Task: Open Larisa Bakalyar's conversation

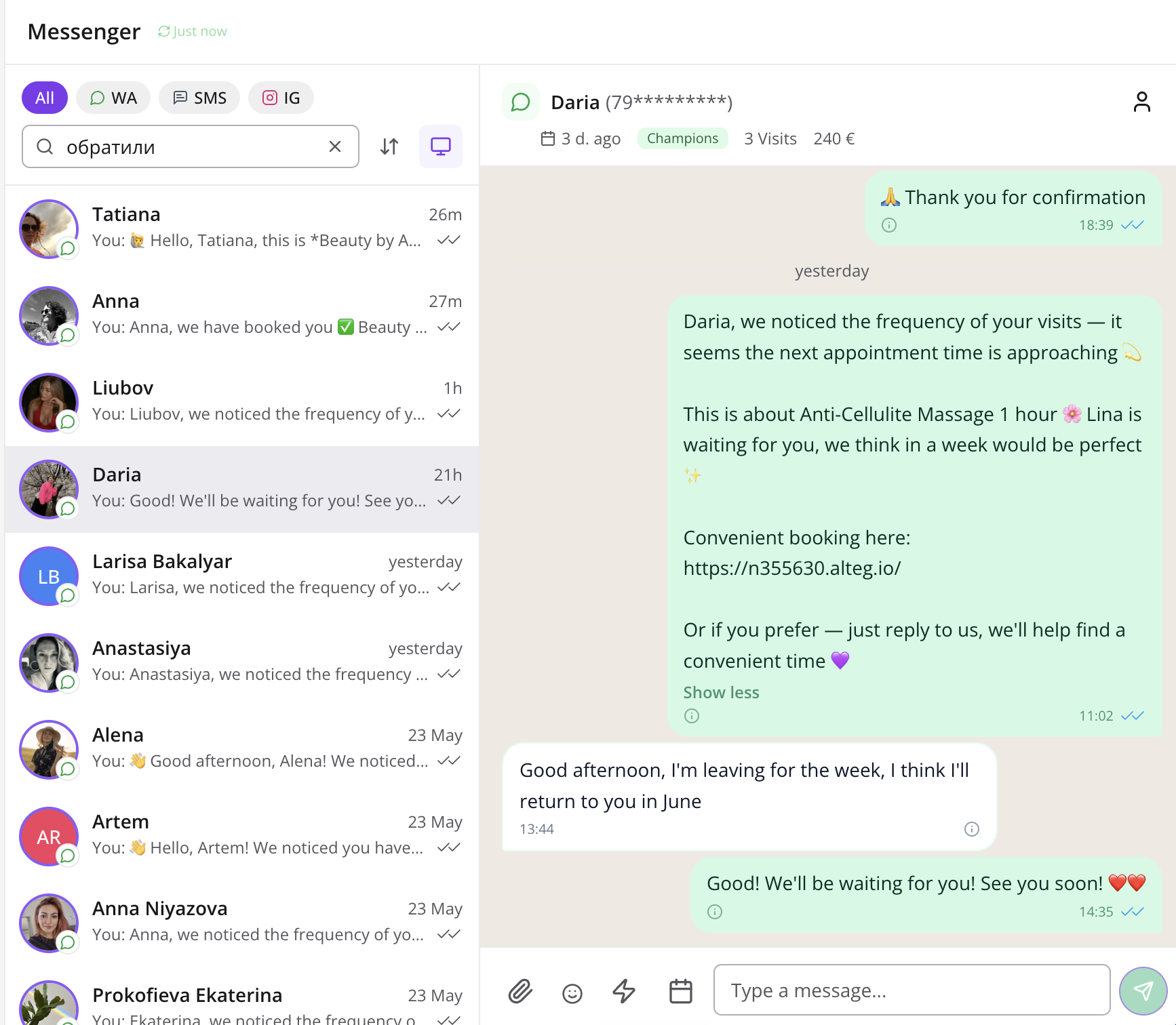Action: (x=242, y=576)
